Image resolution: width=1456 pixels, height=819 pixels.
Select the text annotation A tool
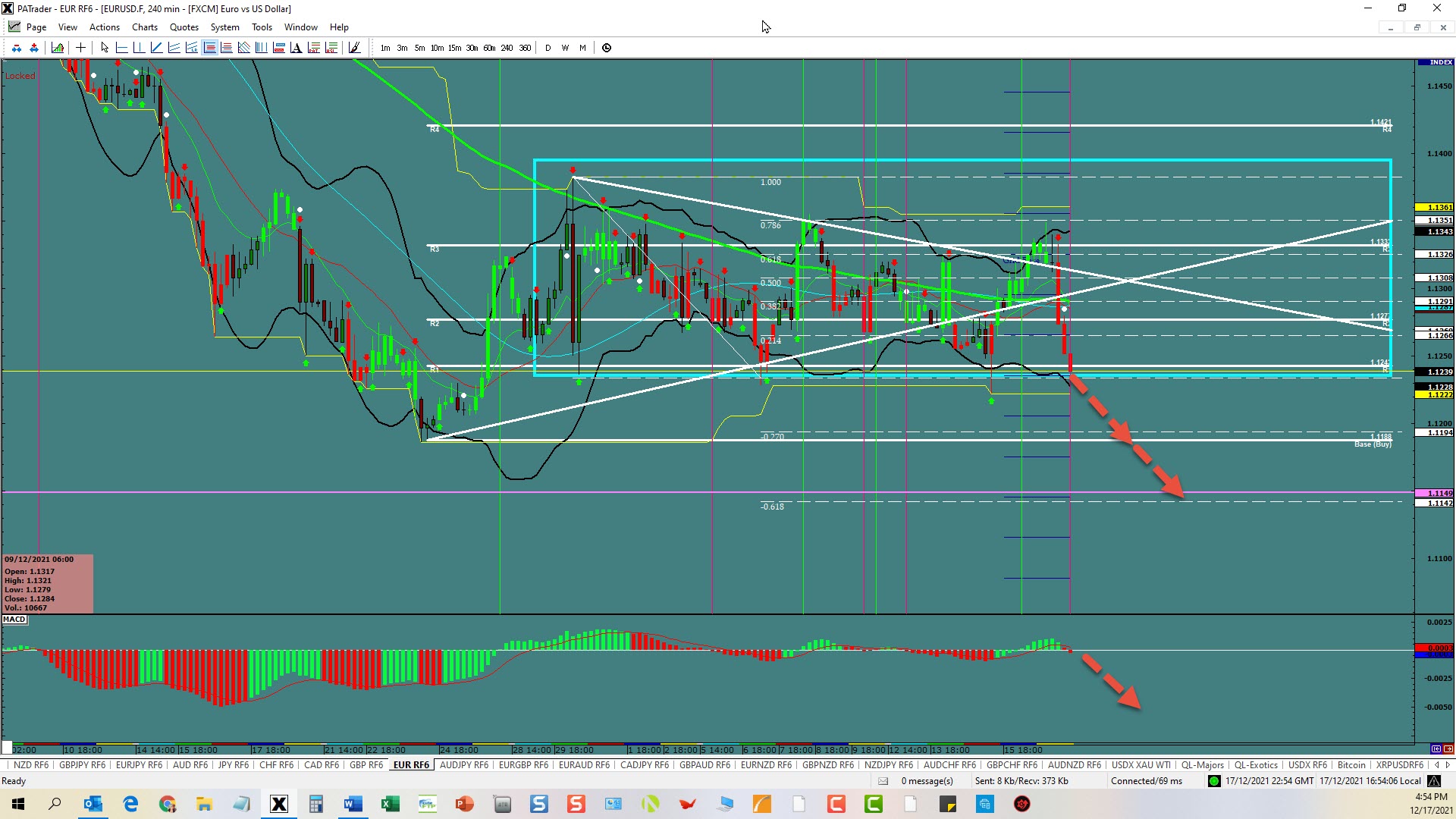pyautogui.click(x=296, y=48)
